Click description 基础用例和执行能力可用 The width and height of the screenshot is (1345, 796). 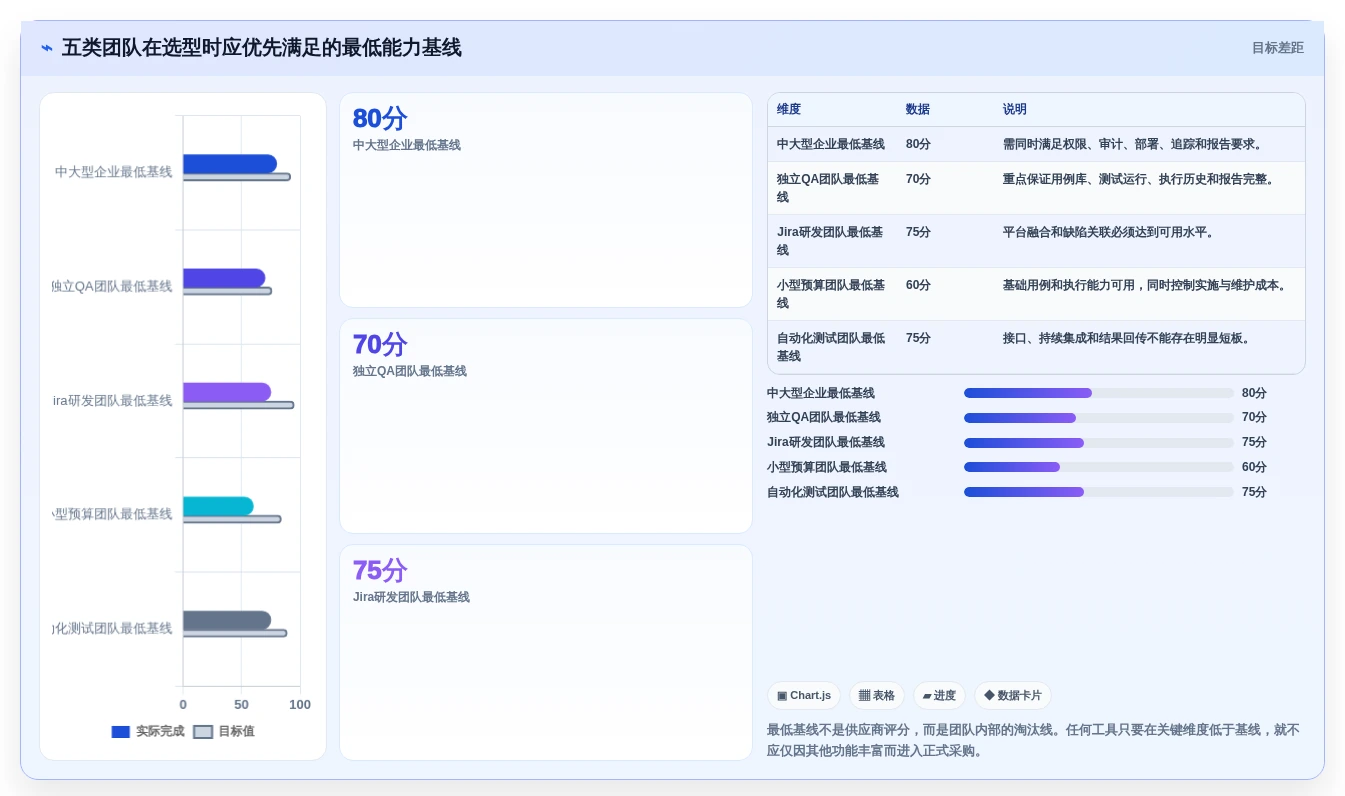(1146, 285)
